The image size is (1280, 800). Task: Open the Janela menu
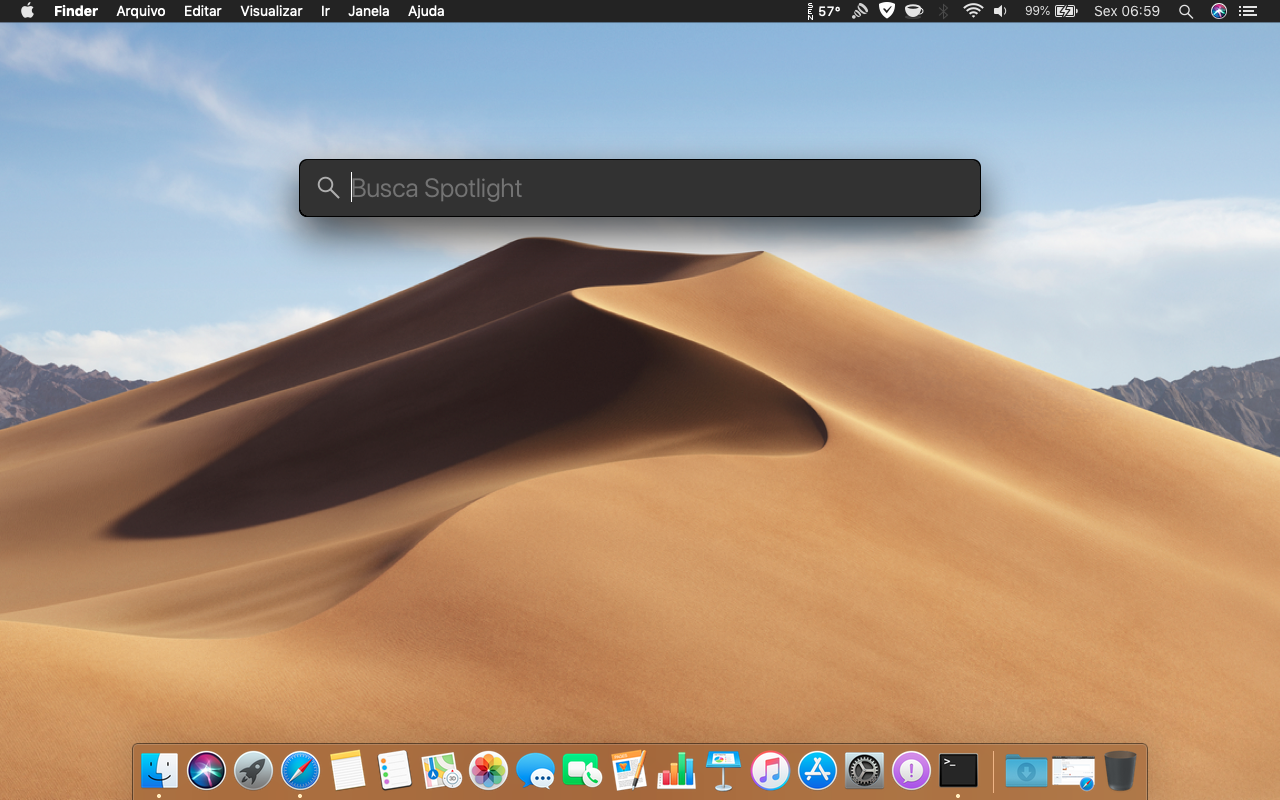pyautogui.click(x=369, y=11)
